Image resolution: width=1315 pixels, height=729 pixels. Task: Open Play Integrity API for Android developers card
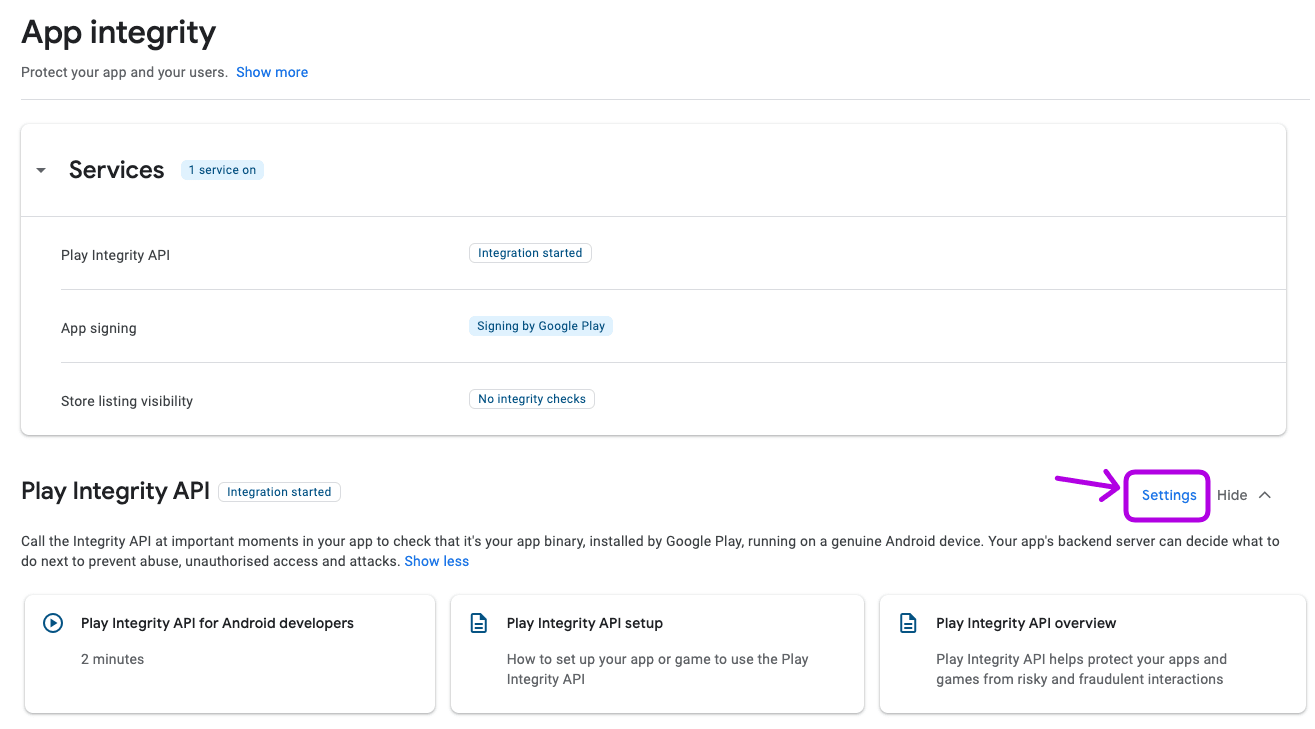[230, 653]
